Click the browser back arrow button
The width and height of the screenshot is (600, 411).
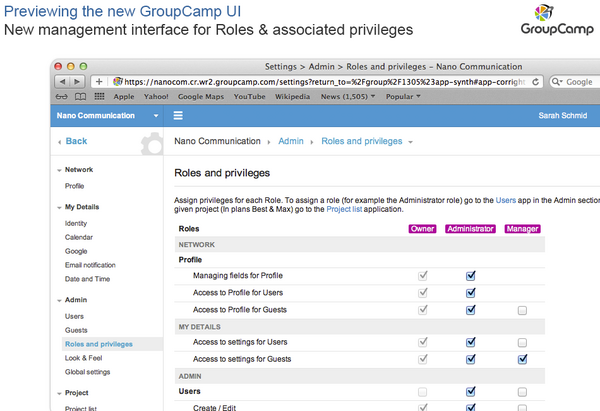62,82
